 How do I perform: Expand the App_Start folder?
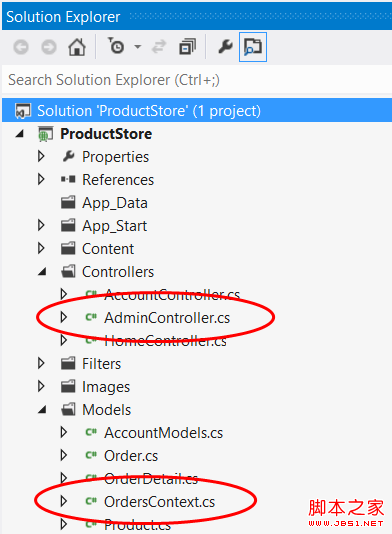click(41, 225)
